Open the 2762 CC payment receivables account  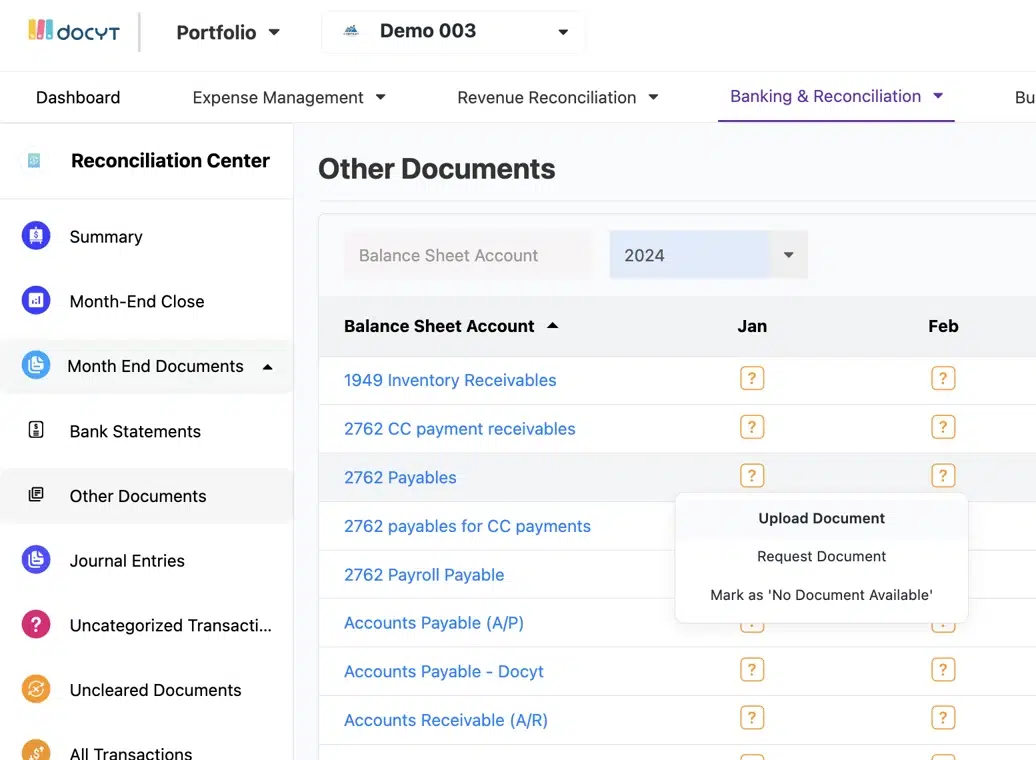click(459, 428)
